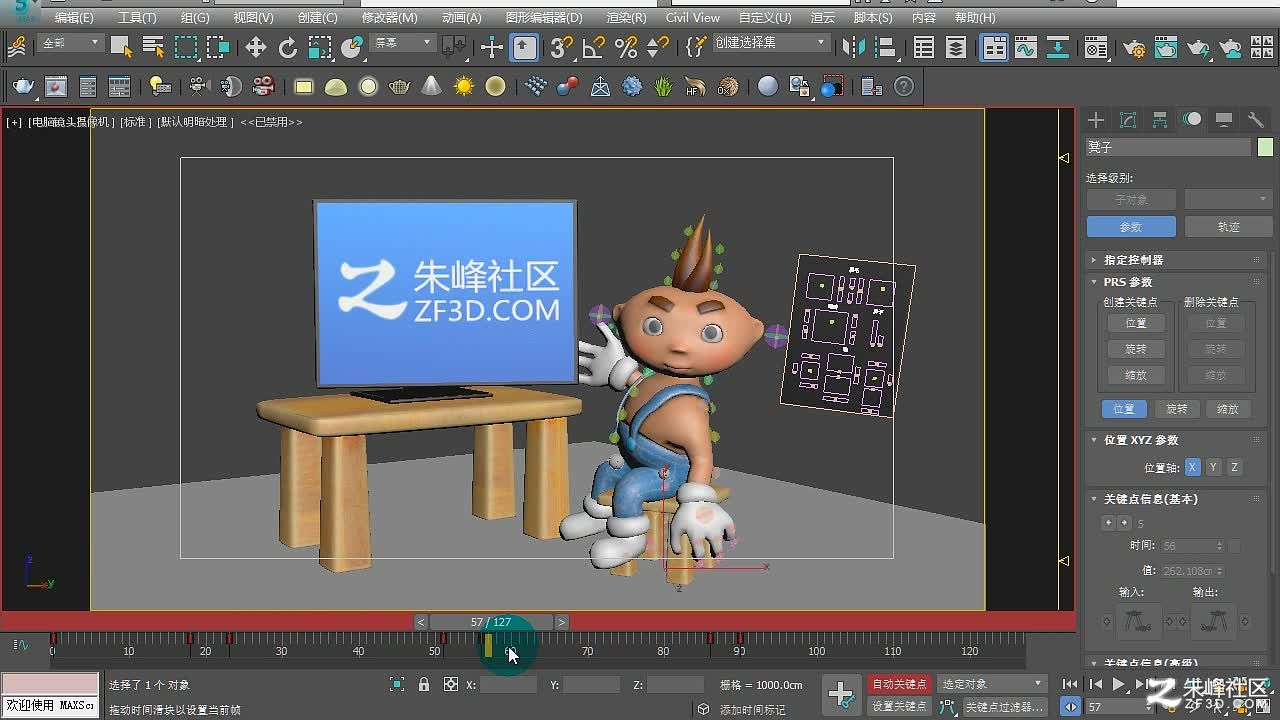
Task: Collapse the 关键点信息(基本) rollout
Action: (1174, 499)
